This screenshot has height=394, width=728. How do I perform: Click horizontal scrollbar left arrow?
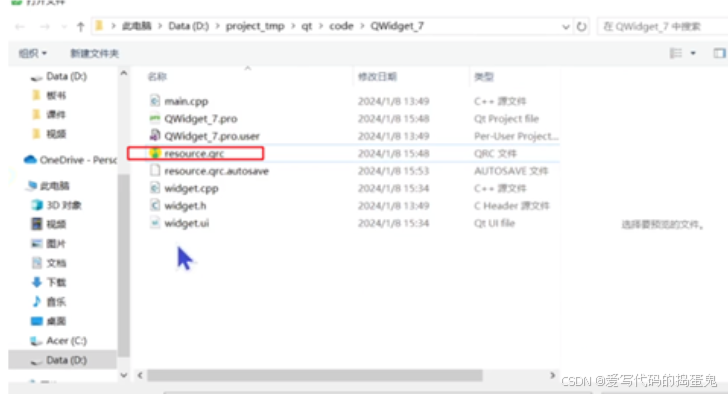click(x=140, y=375)
